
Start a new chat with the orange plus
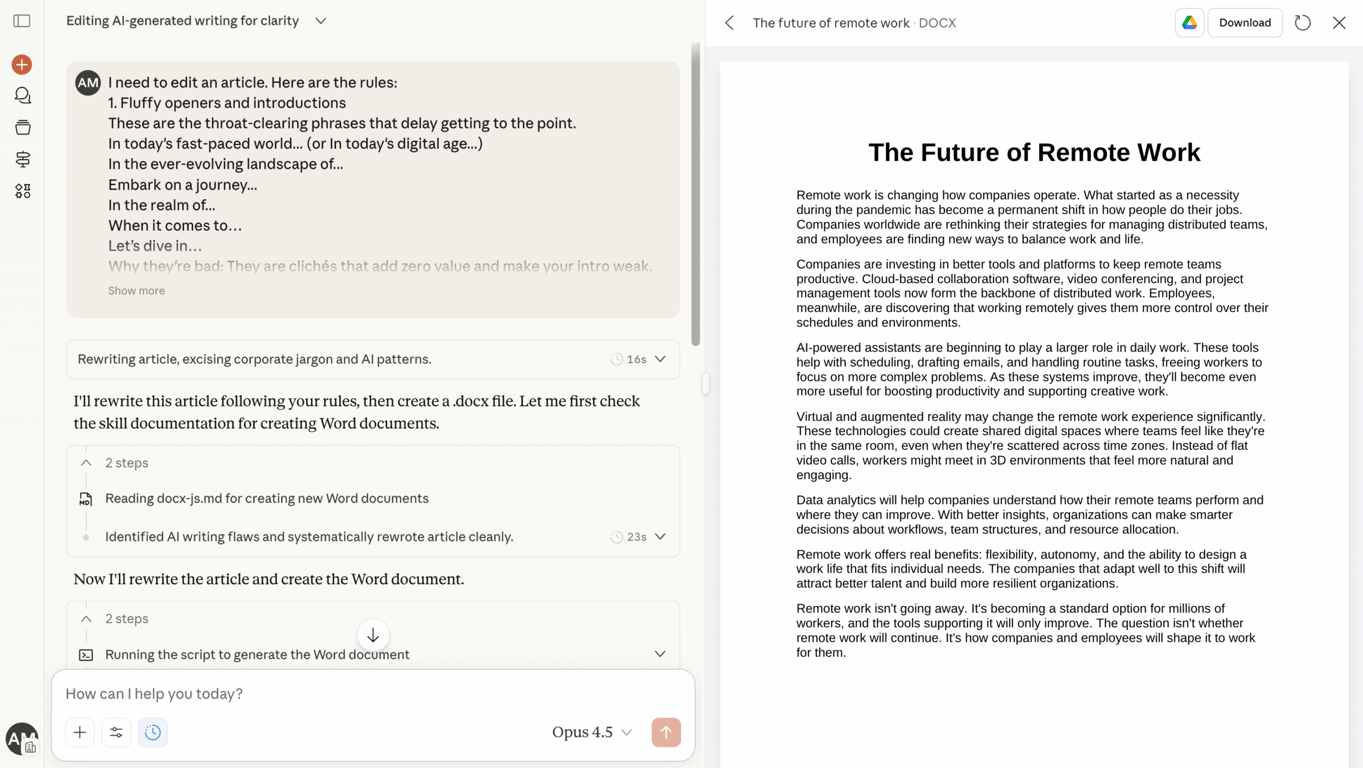(x=21, y=64)
